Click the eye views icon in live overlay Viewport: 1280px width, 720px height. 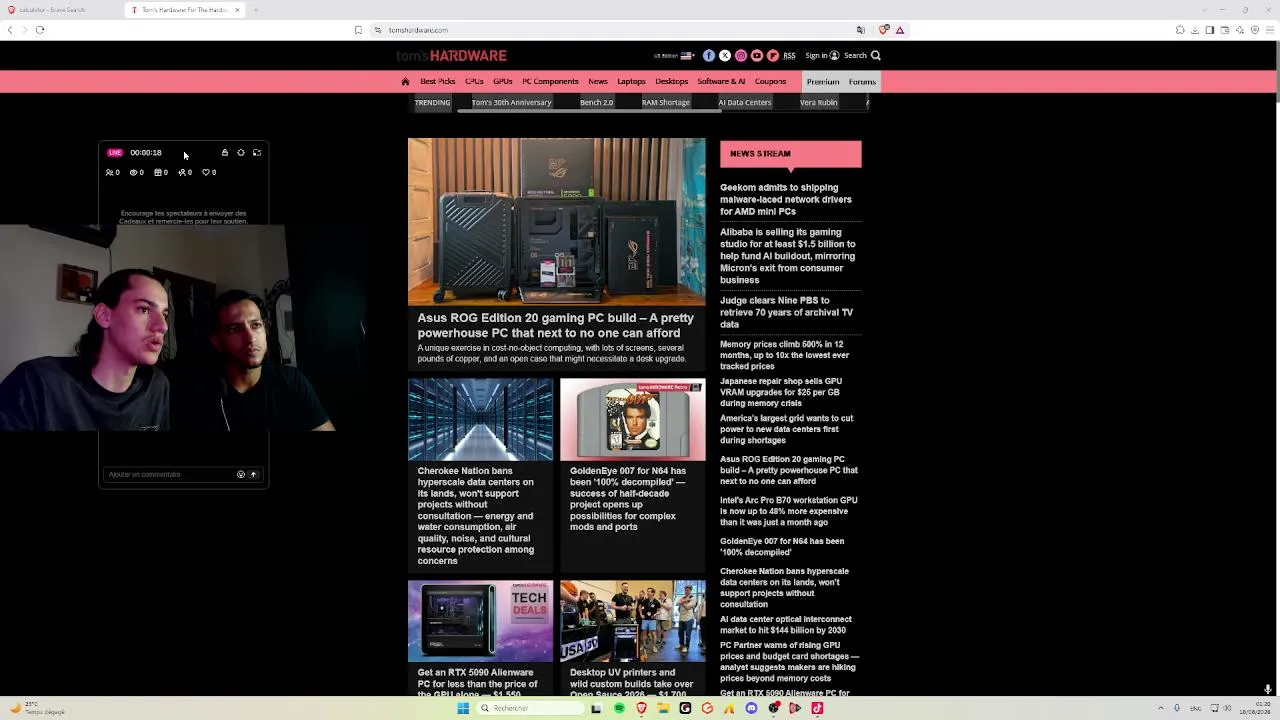pyautogui.click(x=134, y=172)
